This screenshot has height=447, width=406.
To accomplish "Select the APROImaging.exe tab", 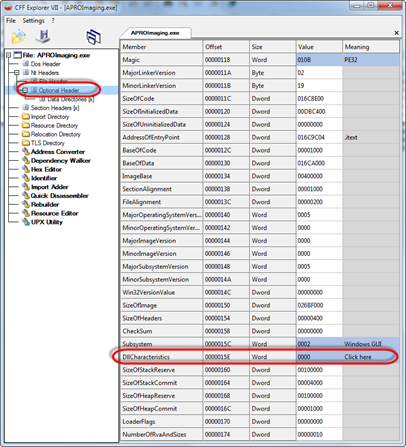I will [x=155, y=33].
